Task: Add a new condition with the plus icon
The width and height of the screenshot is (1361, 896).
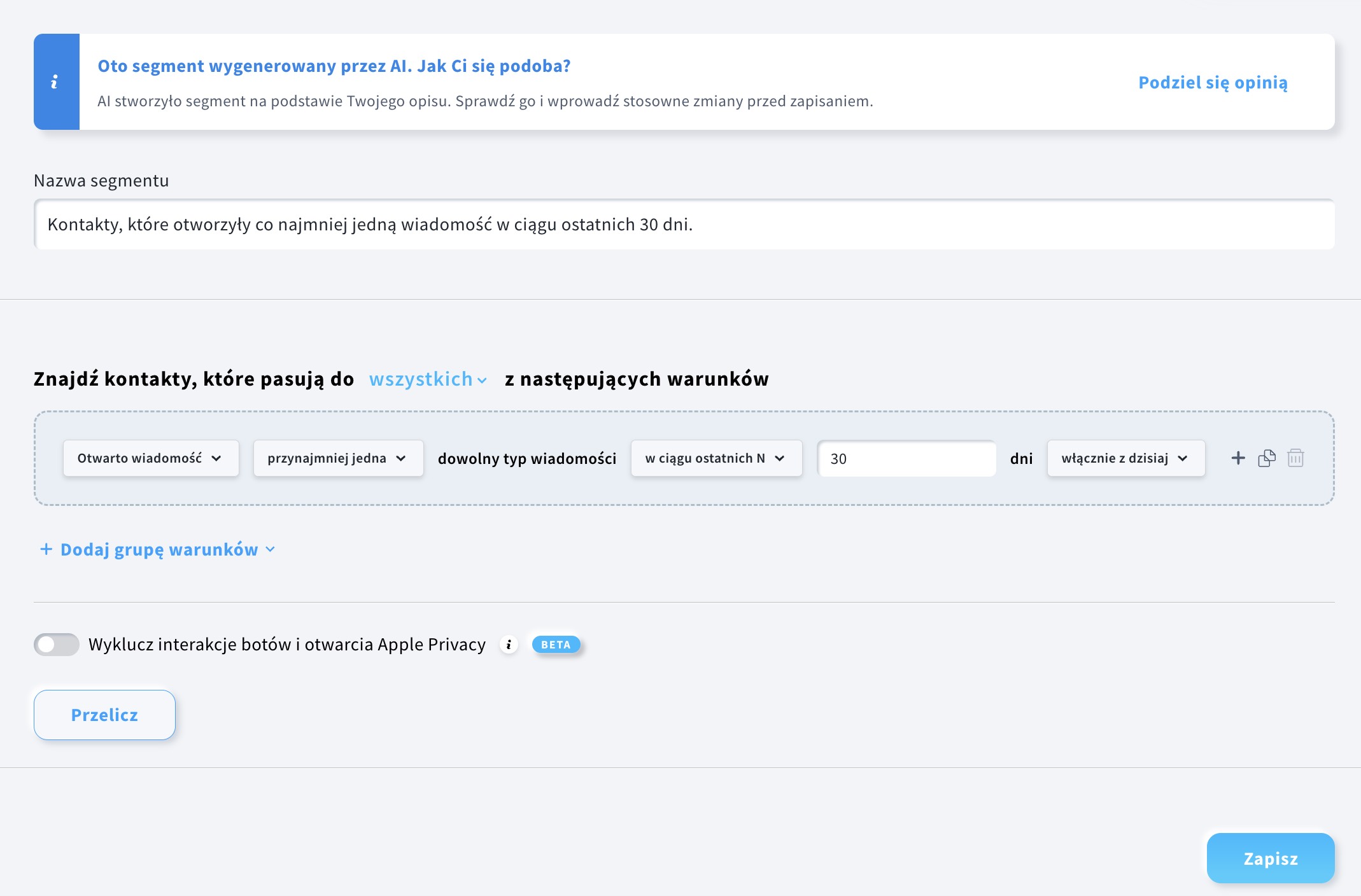Action: 1238,458
